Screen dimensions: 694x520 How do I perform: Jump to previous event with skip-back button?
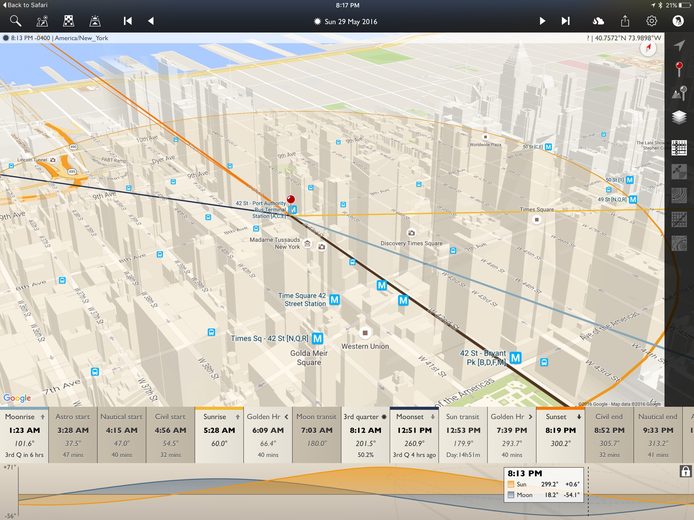click(128, 21)
